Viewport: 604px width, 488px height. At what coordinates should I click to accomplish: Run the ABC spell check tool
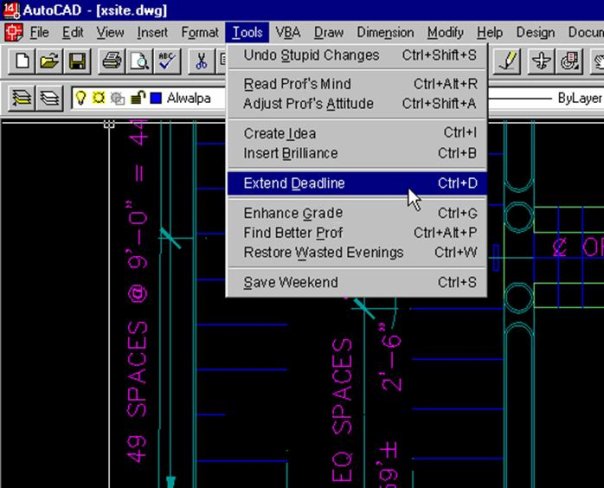click(x=166, y=62)
